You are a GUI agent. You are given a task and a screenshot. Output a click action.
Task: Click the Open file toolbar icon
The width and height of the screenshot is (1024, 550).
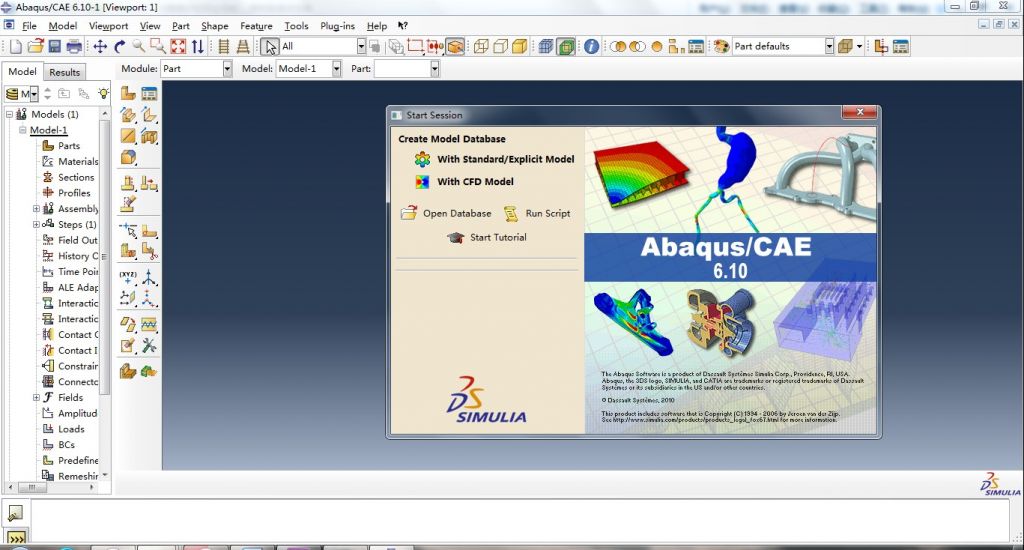(x=35, y=46)
